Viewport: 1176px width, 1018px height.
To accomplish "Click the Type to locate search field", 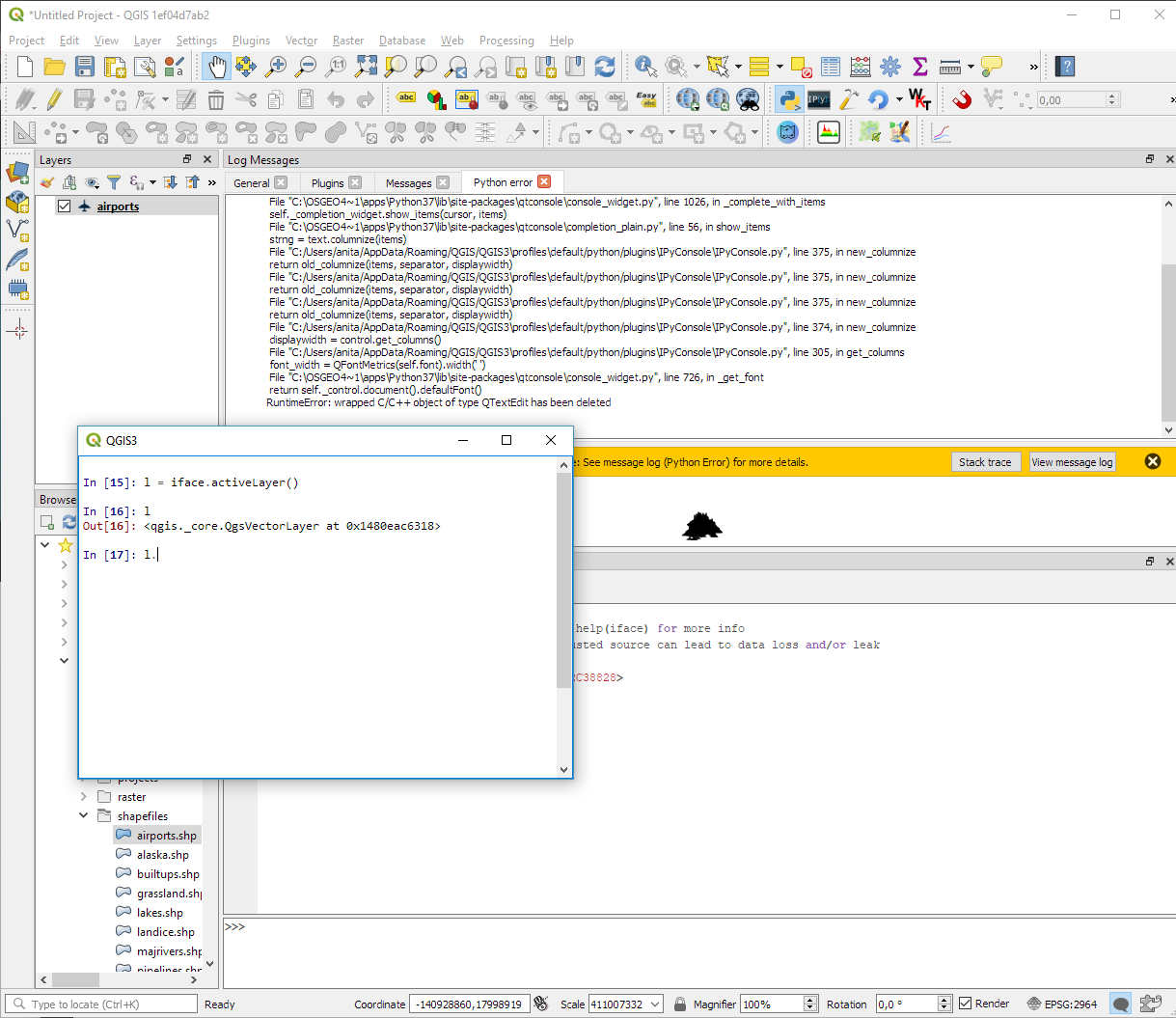I will (x=99, y=1004).
